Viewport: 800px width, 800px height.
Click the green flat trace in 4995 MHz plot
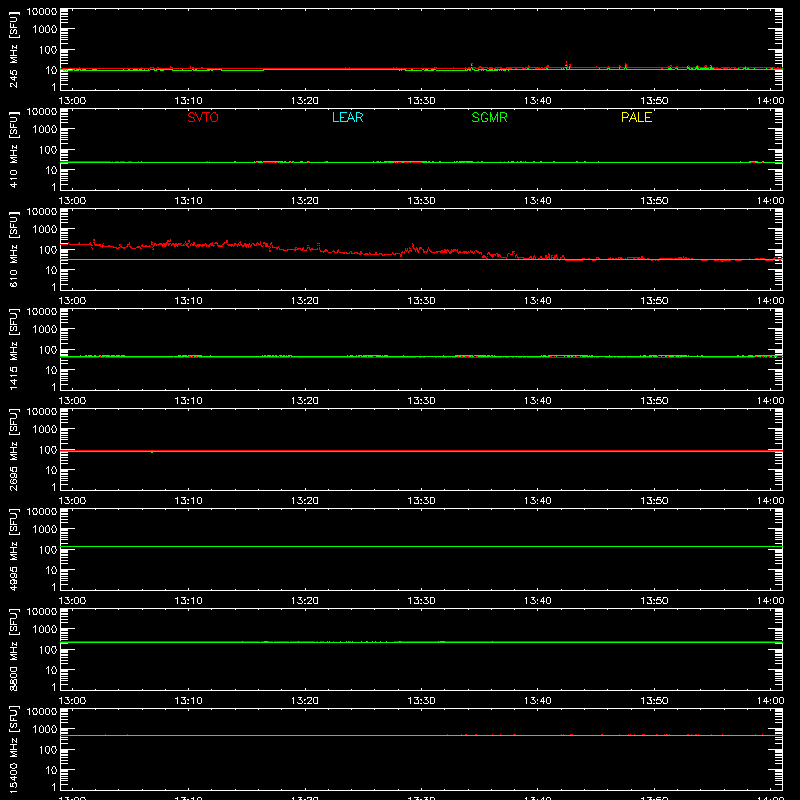(421, 546)
